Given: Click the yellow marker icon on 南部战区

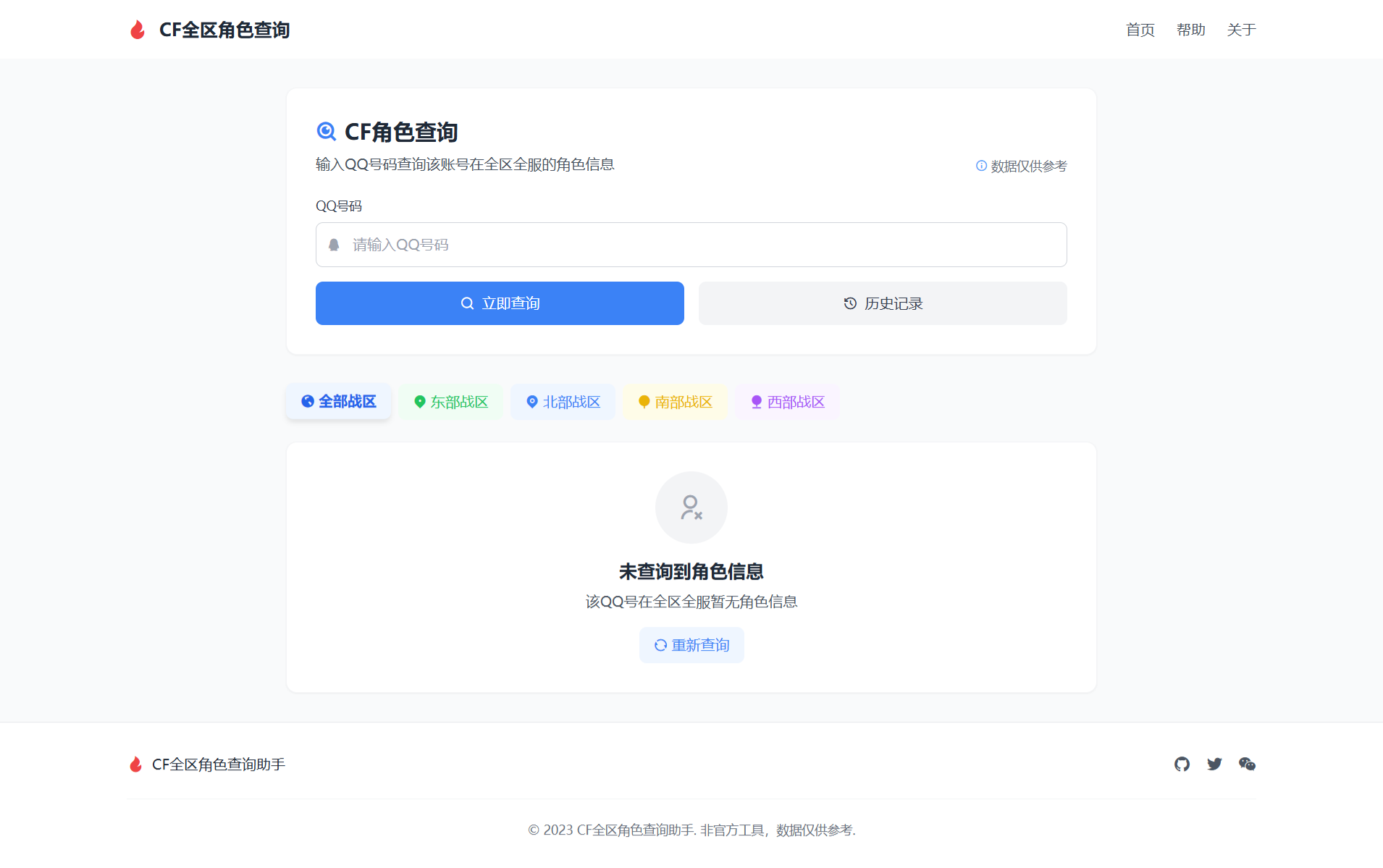Looking at the screenshot, I should pyautogui.click(x=644, y=401).
